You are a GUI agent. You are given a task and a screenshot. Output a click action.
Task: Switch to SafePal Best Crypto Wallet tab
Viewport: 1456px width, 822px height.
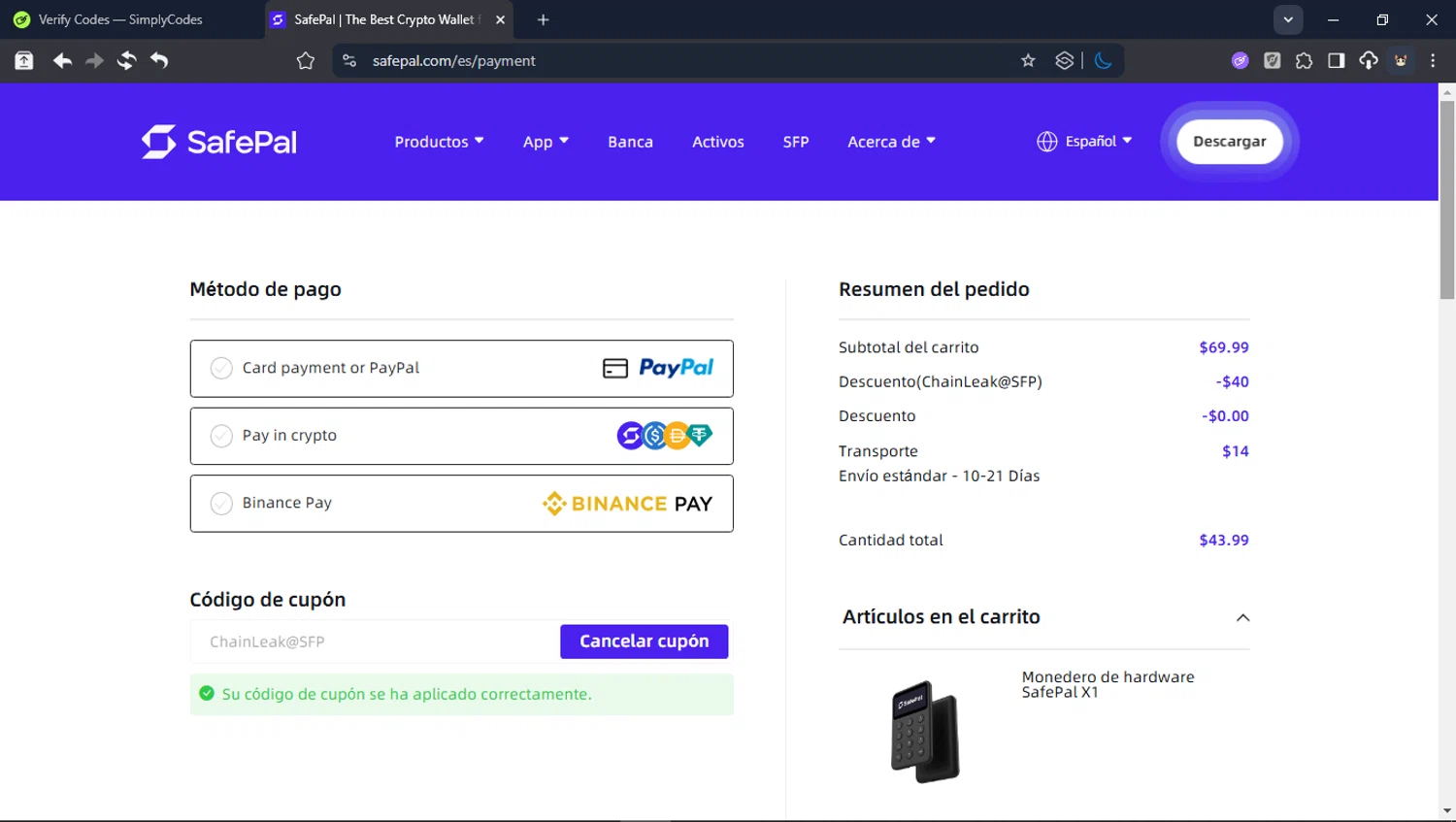388,19
